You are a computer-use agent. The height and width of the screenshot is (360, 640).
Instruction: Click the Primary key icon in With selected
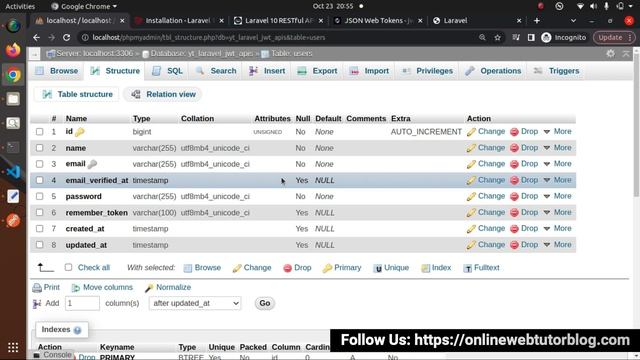point(327,268)
